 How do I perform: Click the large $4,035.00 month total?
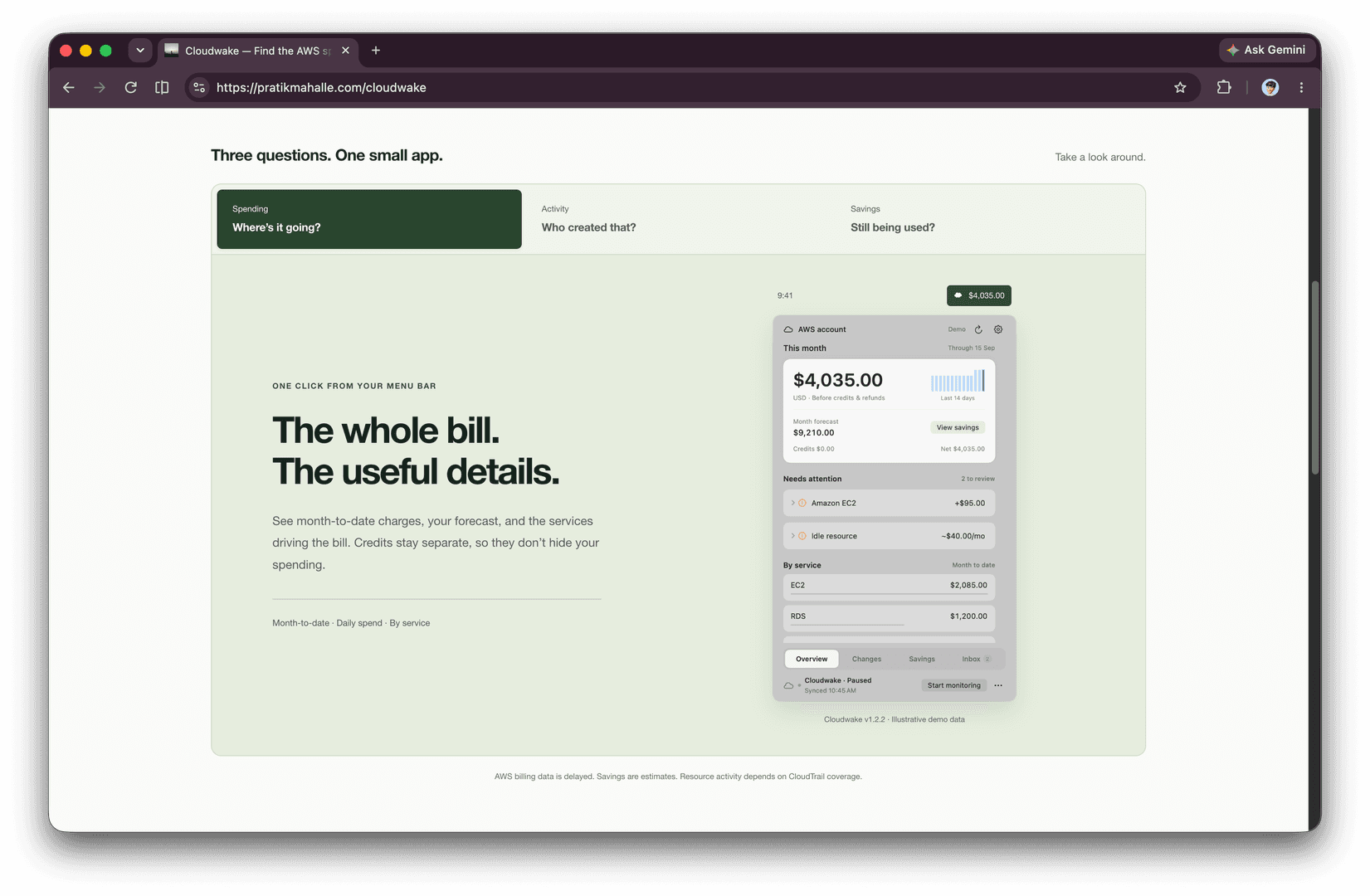click(838, 380)
